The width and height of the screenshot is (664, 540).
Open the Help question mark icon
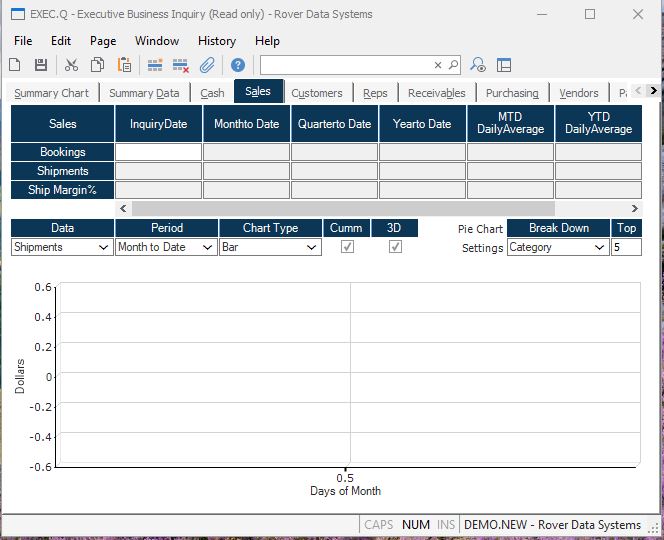pyautogui.click(x=238, y=65)
